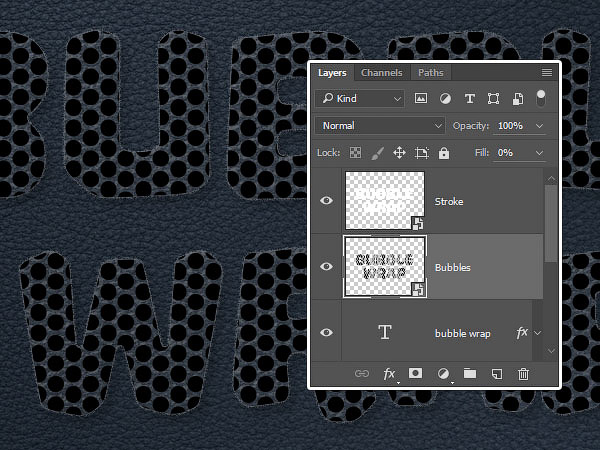This screenshot has height=450, width=600.
Task: Filter layers by adjustment layer type
Action: [445, 99]
